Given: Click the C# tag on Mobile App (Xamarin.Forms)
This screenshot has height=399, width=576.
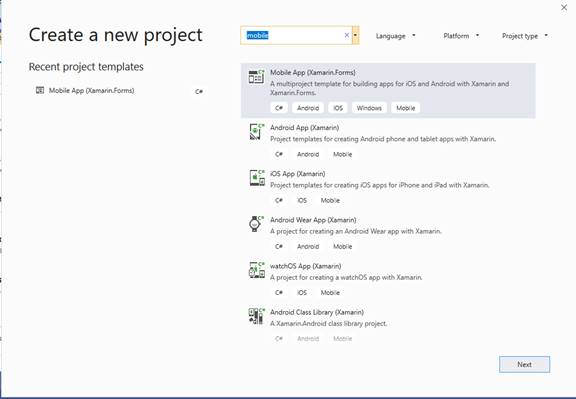Looking at the screenshot, I should tap(279, 108).
